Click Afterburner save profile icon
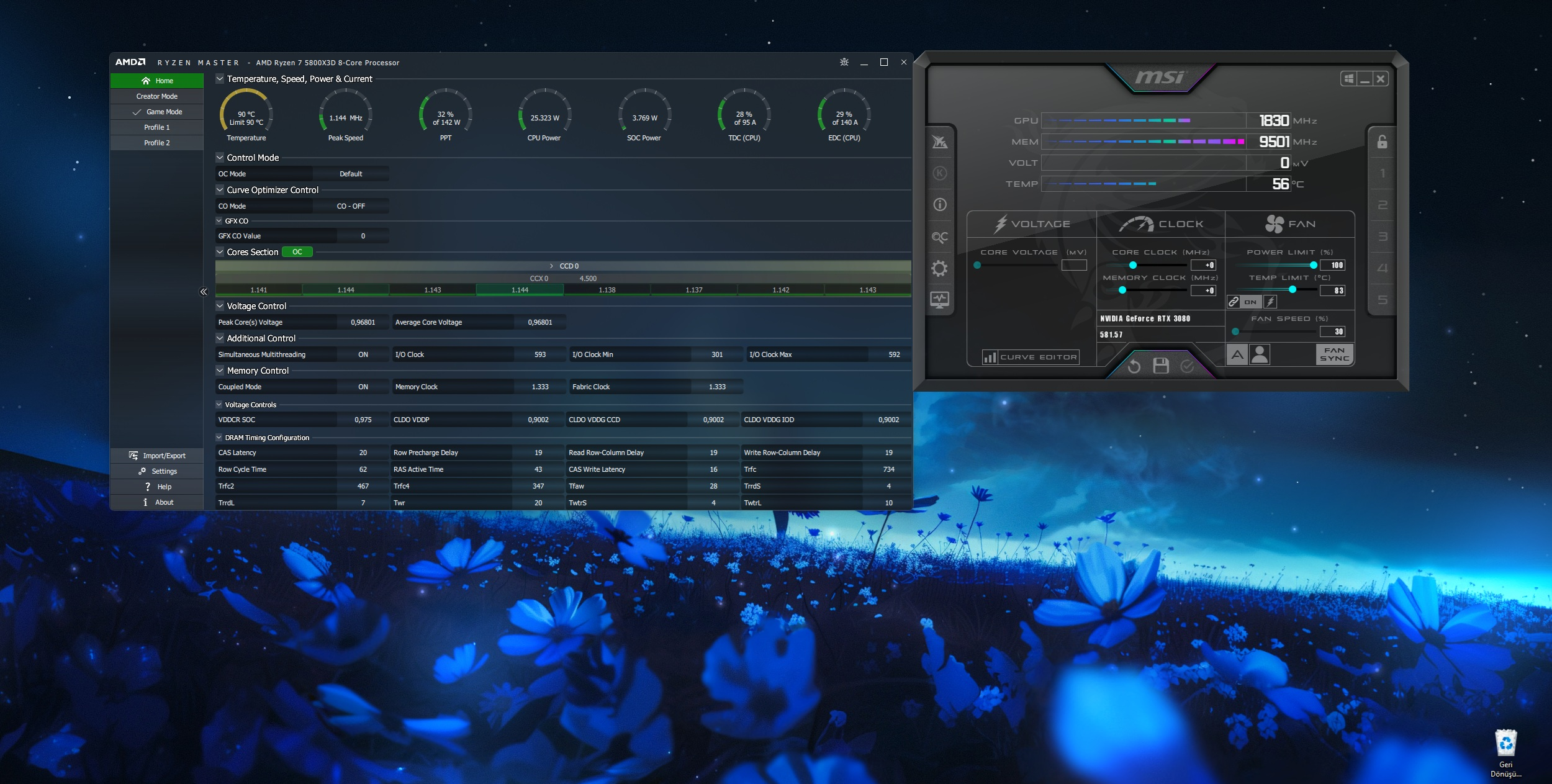Screen dimensions: 1552x784 (x=1161, y=366)
